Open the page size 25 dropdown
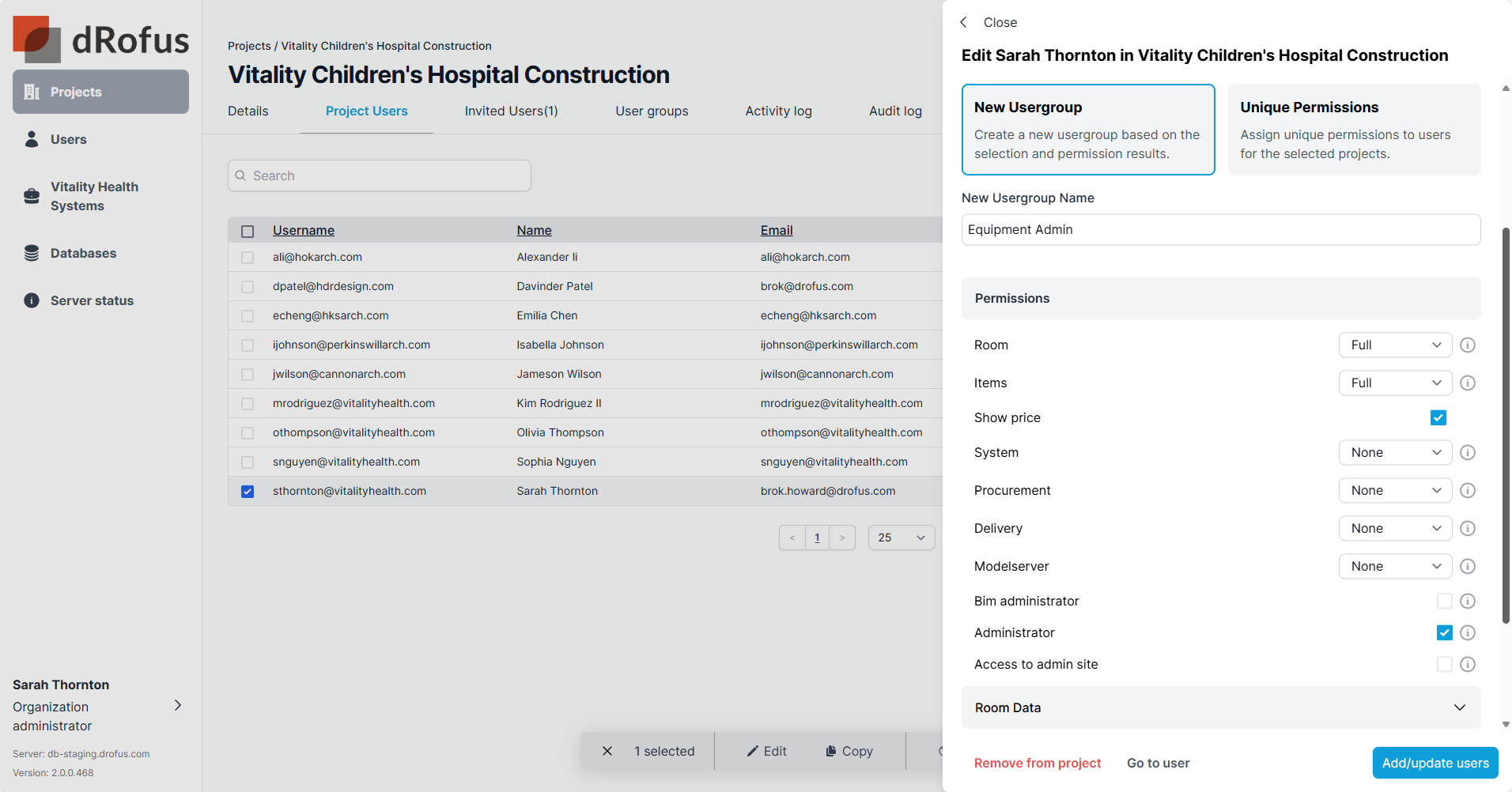Screen dimensions: 1512x792 pyautogui.click(x=902, y=537)
